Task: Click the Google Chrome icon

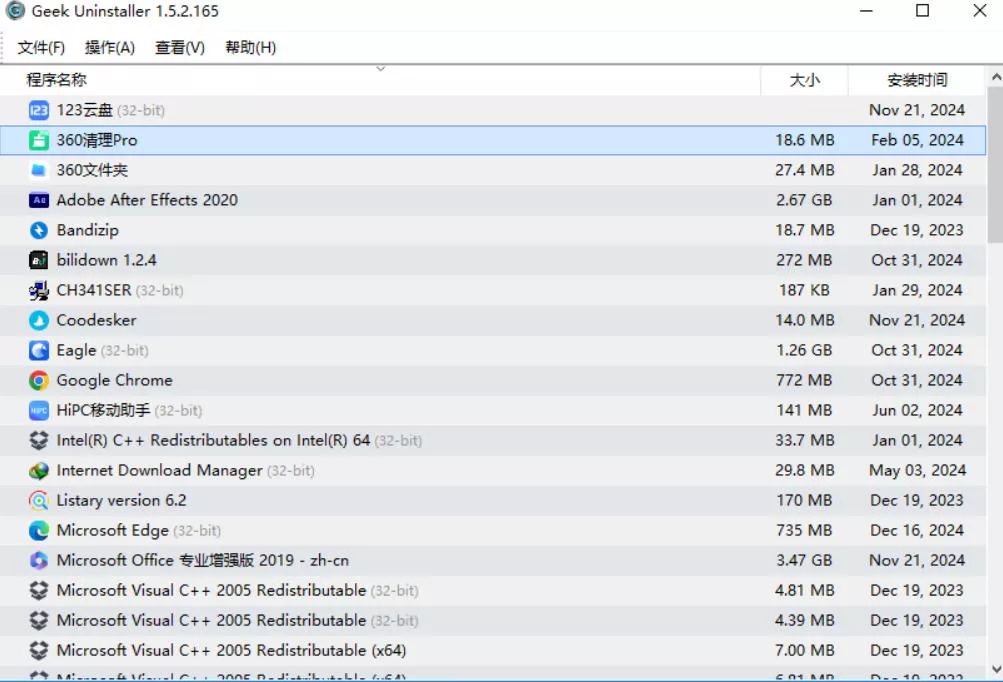Action: tap(38, 381)
